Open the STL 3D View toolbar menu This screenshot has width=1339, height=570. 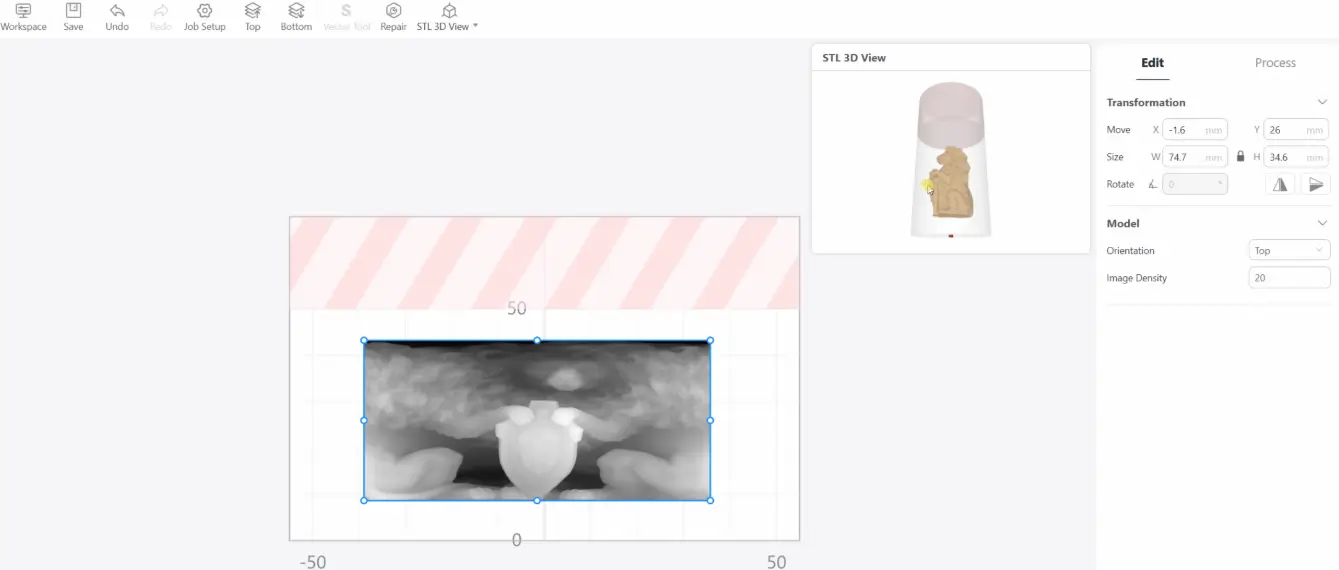pos(448,17)
